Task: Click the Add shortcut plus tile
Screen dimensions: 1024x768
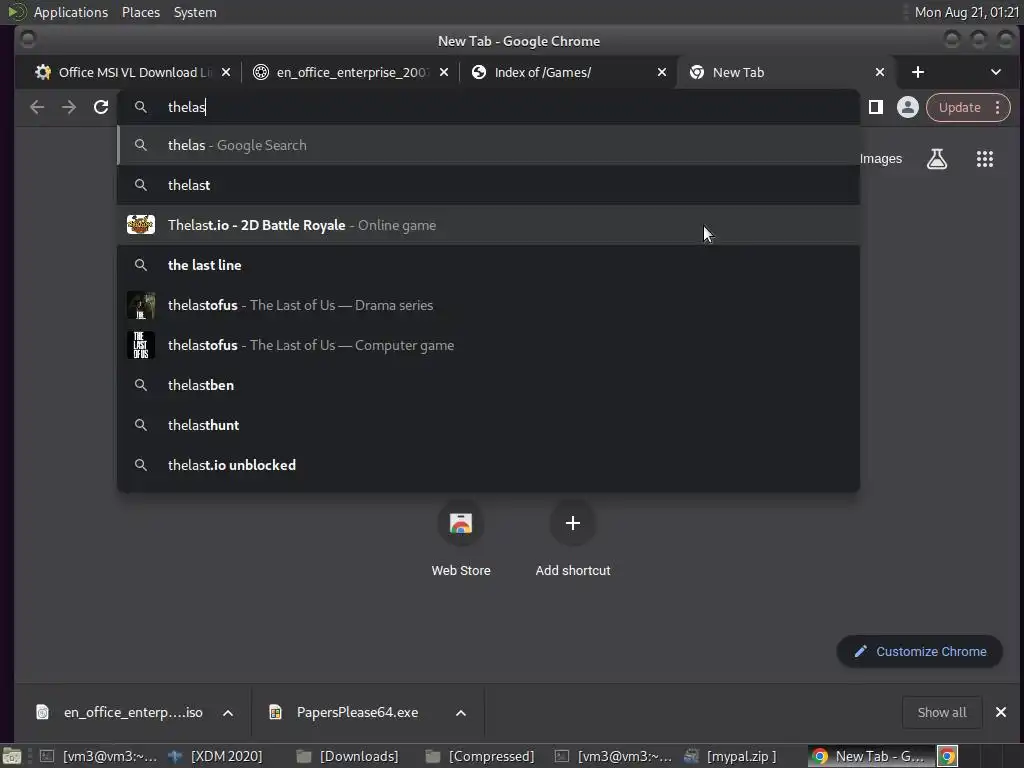Action: pyautogui.click(x=573, y=538)
